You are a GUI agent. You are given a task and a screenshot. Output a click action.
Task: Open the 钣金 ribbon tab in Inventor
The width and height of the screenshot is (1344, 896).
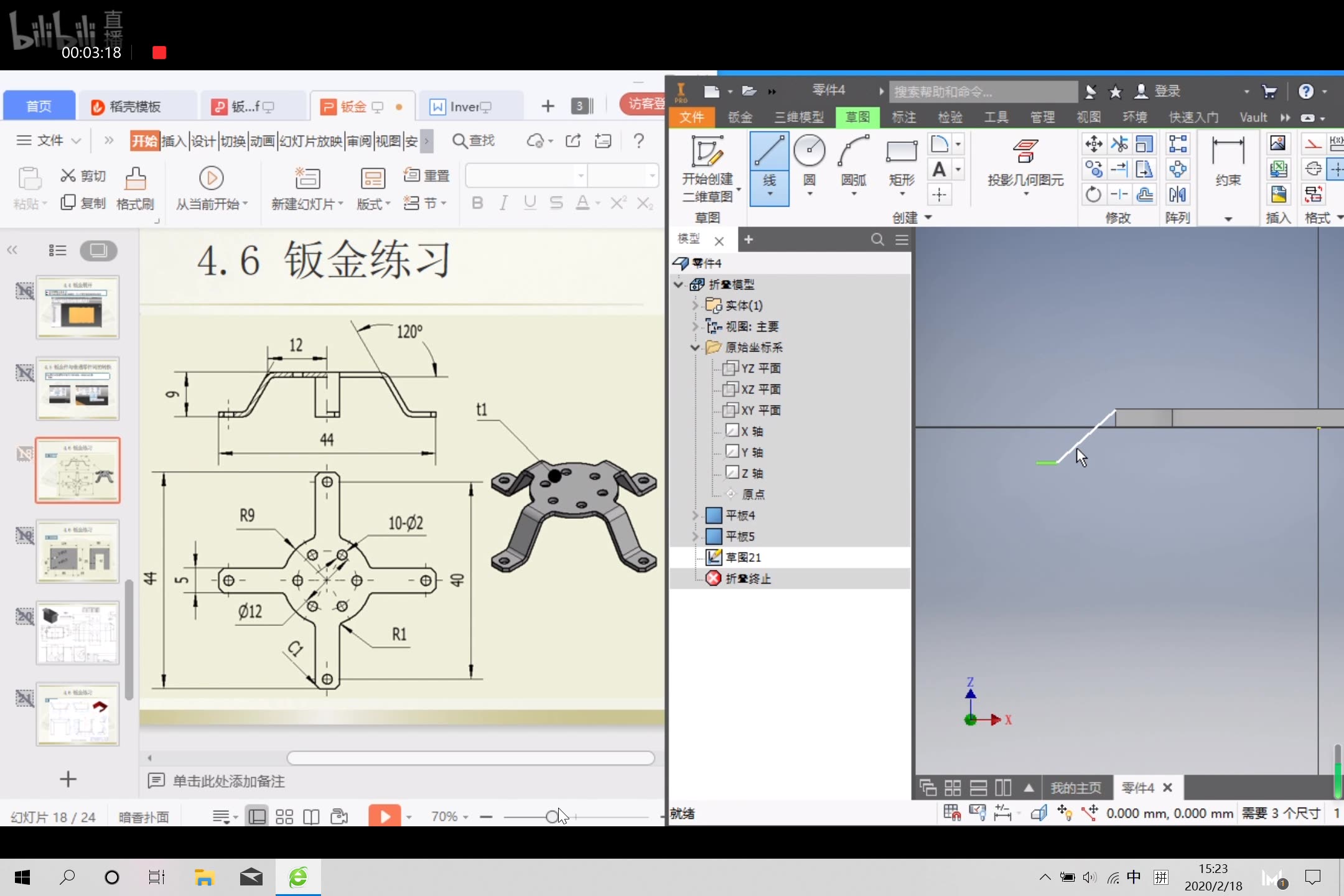pos(740,117)
